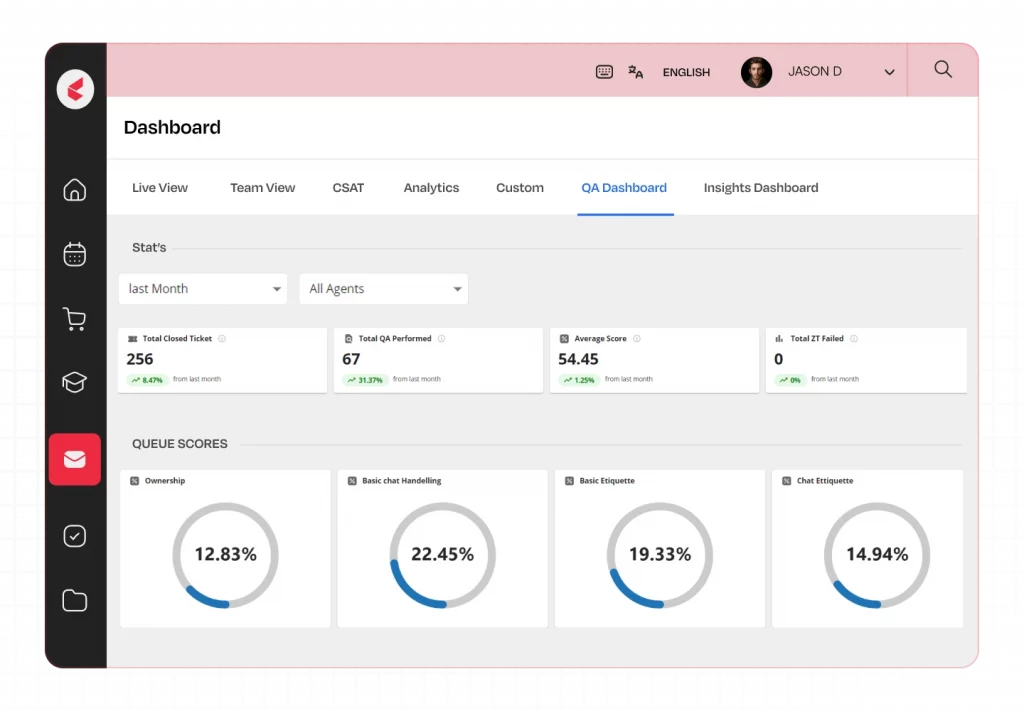Viewport: 1024px width, 711px height.
Task: Click info icon beside Total ZT Failed
Action: tap(854, 339)
